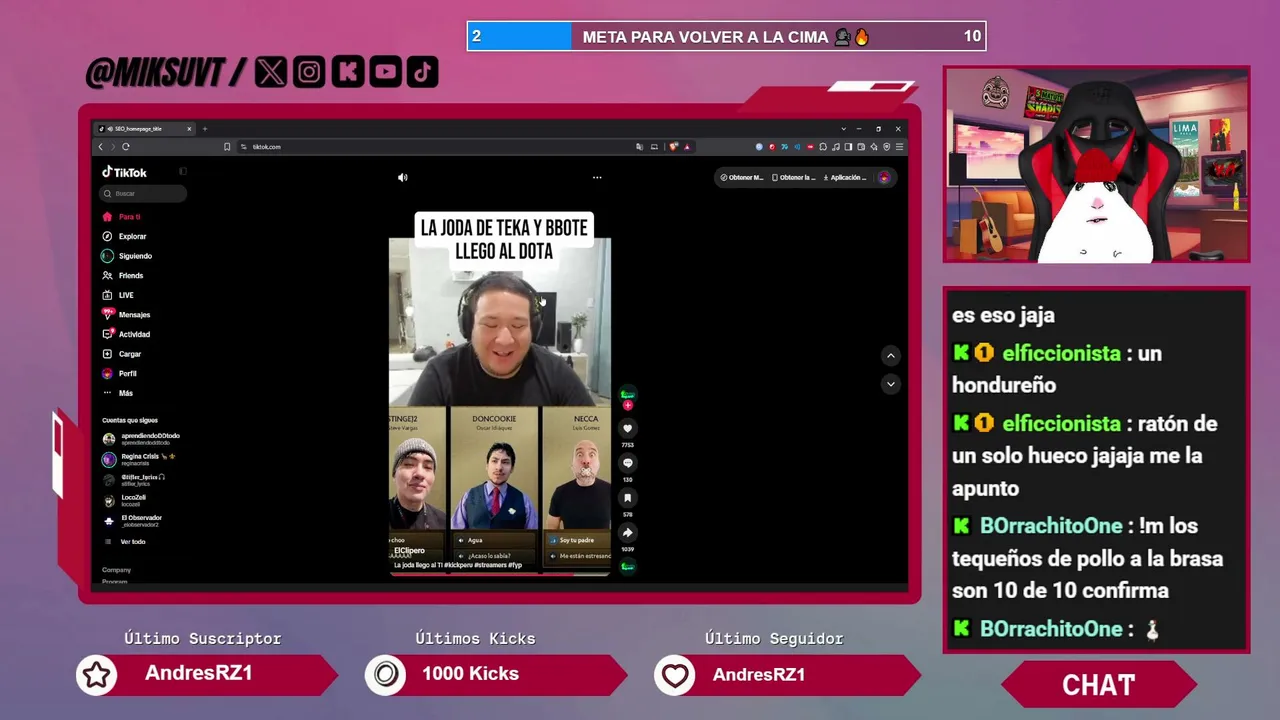Open the TikTok profile avatar at top right
The height and width of the screenshot is (720, 1280).
point(884,177)
